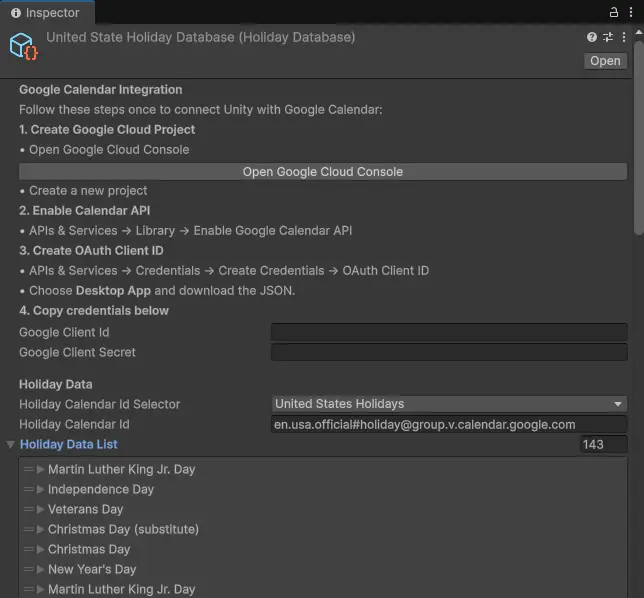Open the Holiday Database help reference icon
Screen dimensions: 644x598
tap(592, 37)
